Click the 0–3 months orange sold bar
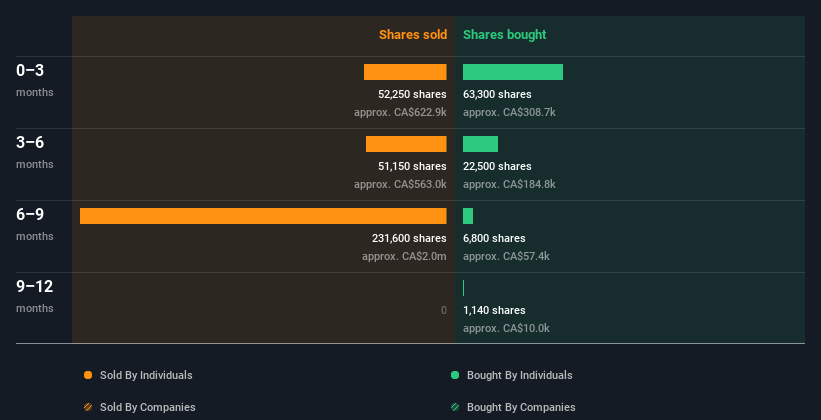This screenshot has width=821, height=420. tap(405, 72)
